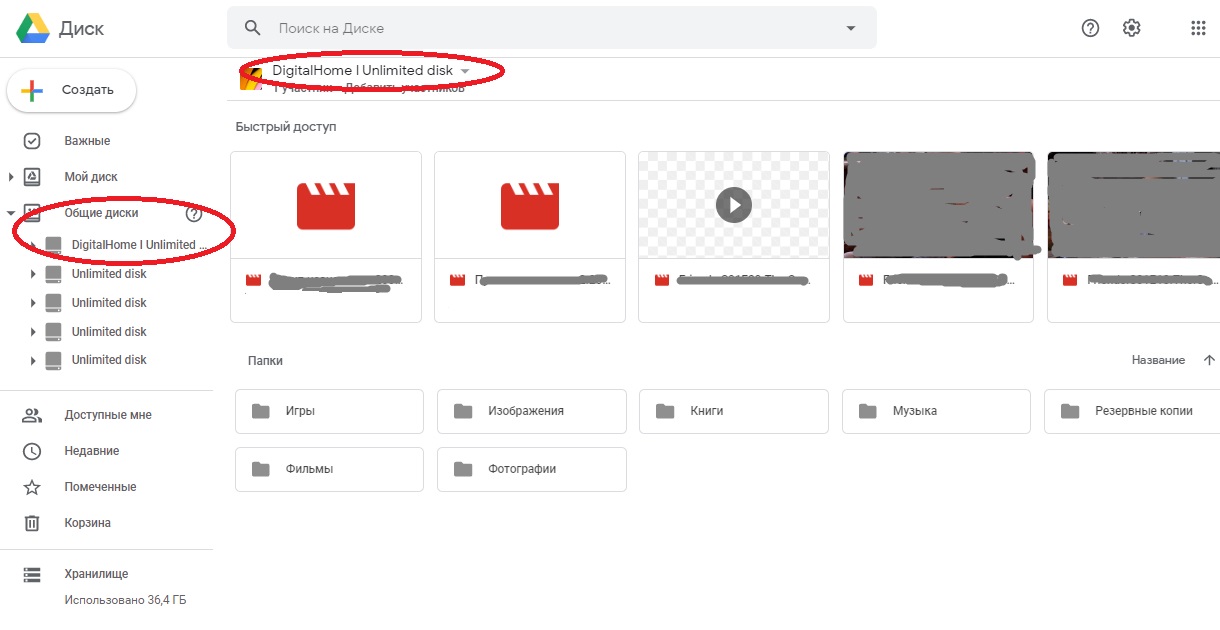The width and height of the screenshot is (1220, 630).
Task: Open the Резервные копии folder
Action: (x=1132, y=411)
